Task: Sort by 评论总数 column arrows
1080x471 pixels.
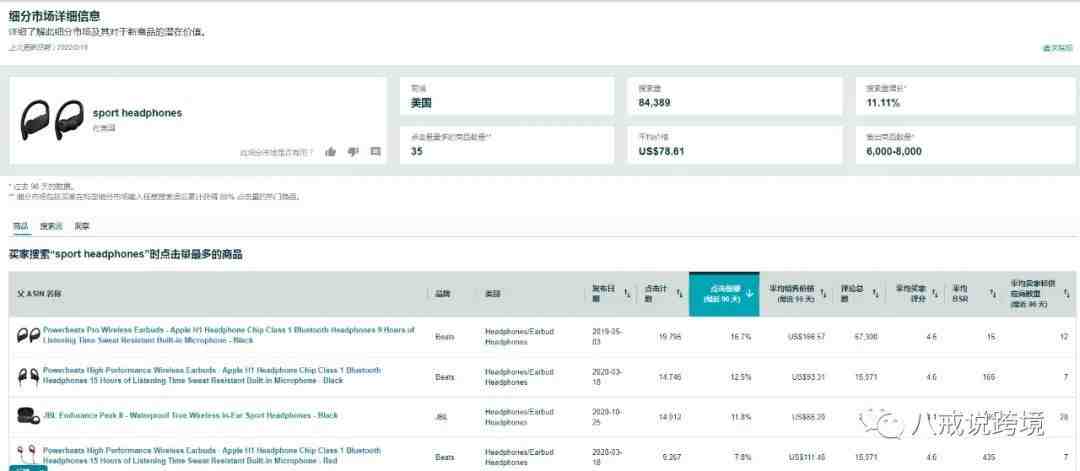Action: [875, 294]
